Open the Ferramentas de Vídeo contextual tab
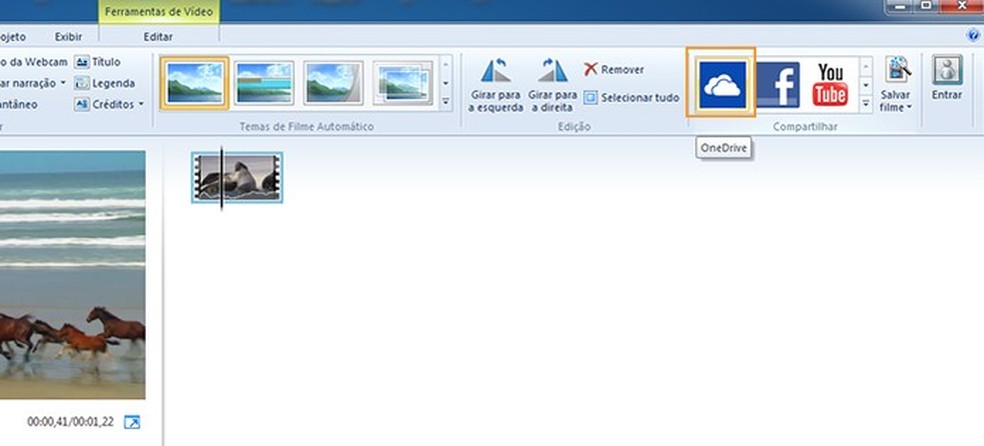The width and height of the screenshot is (984, 446). coord(159,12)
